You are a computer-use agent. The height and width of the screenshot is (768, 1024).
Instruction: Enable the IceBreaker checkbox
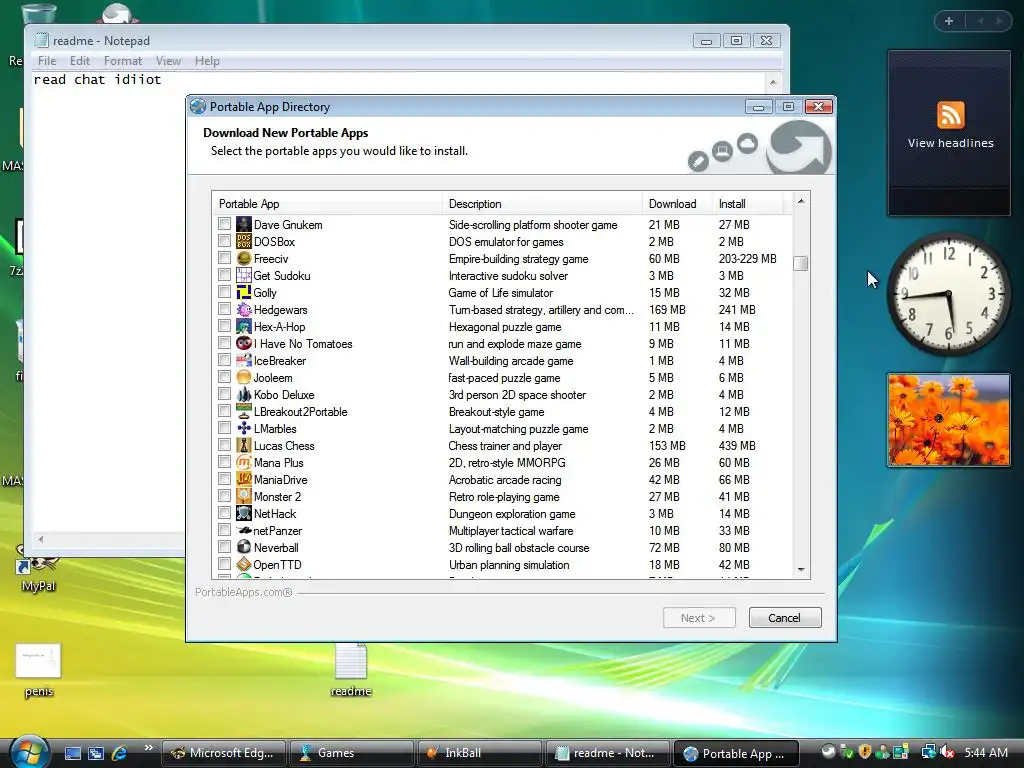225,360
